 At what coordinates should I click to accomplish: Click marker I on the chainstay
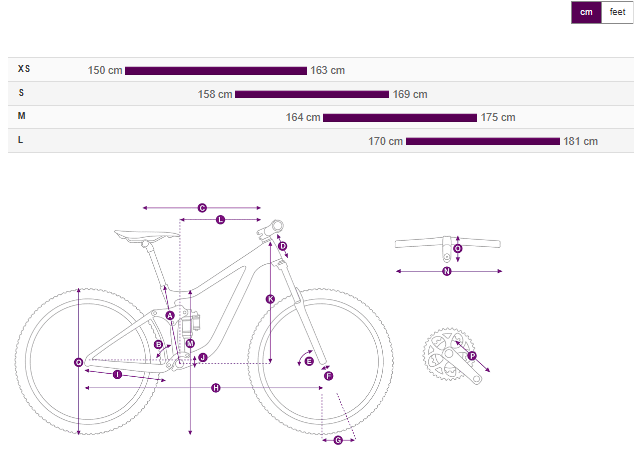coord(117,375)
